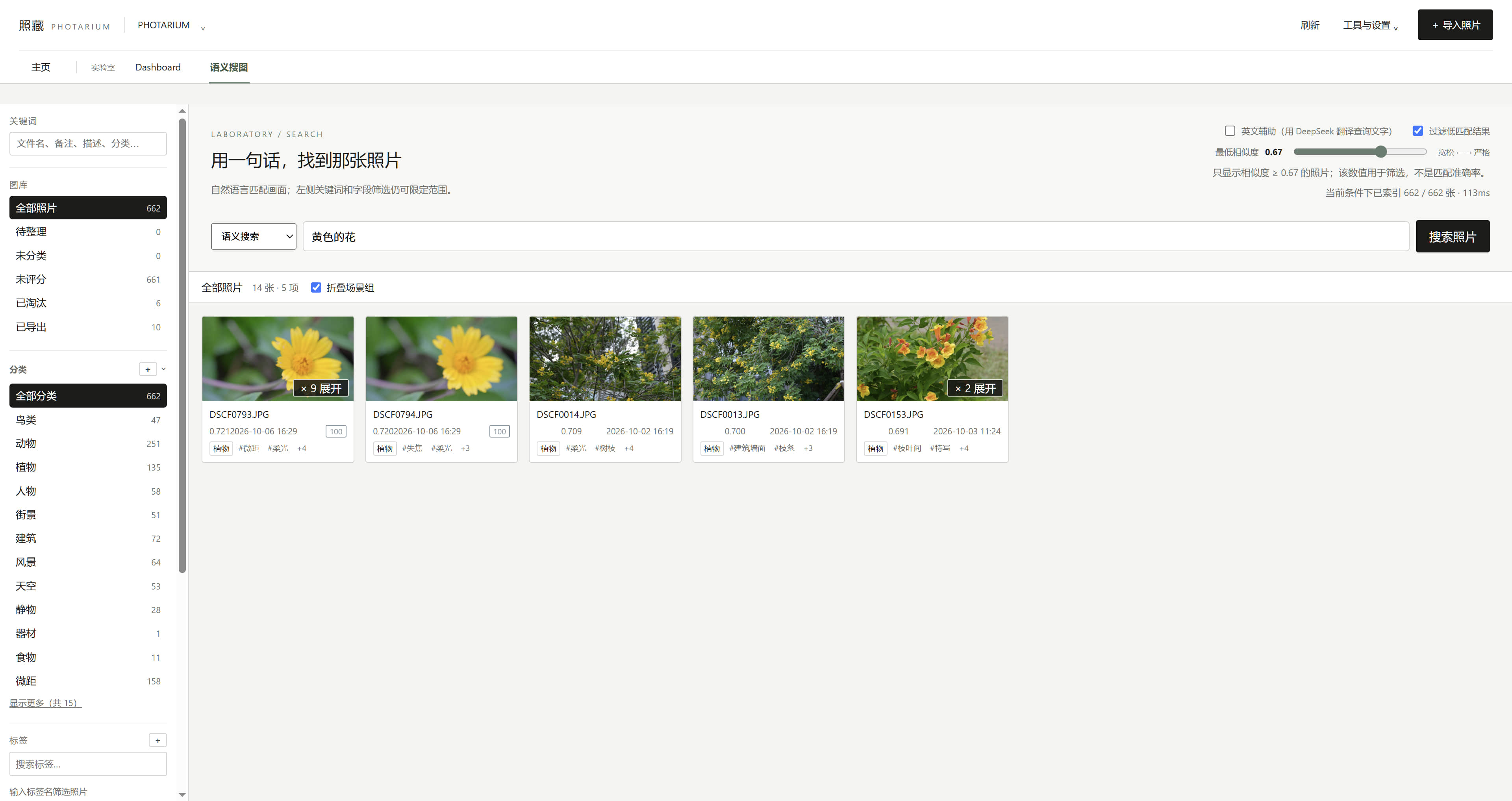Click the 植物 tag on DSCF0793.JPG card
This screenshot has height=801, width=1512.
(x=221, y=449)
